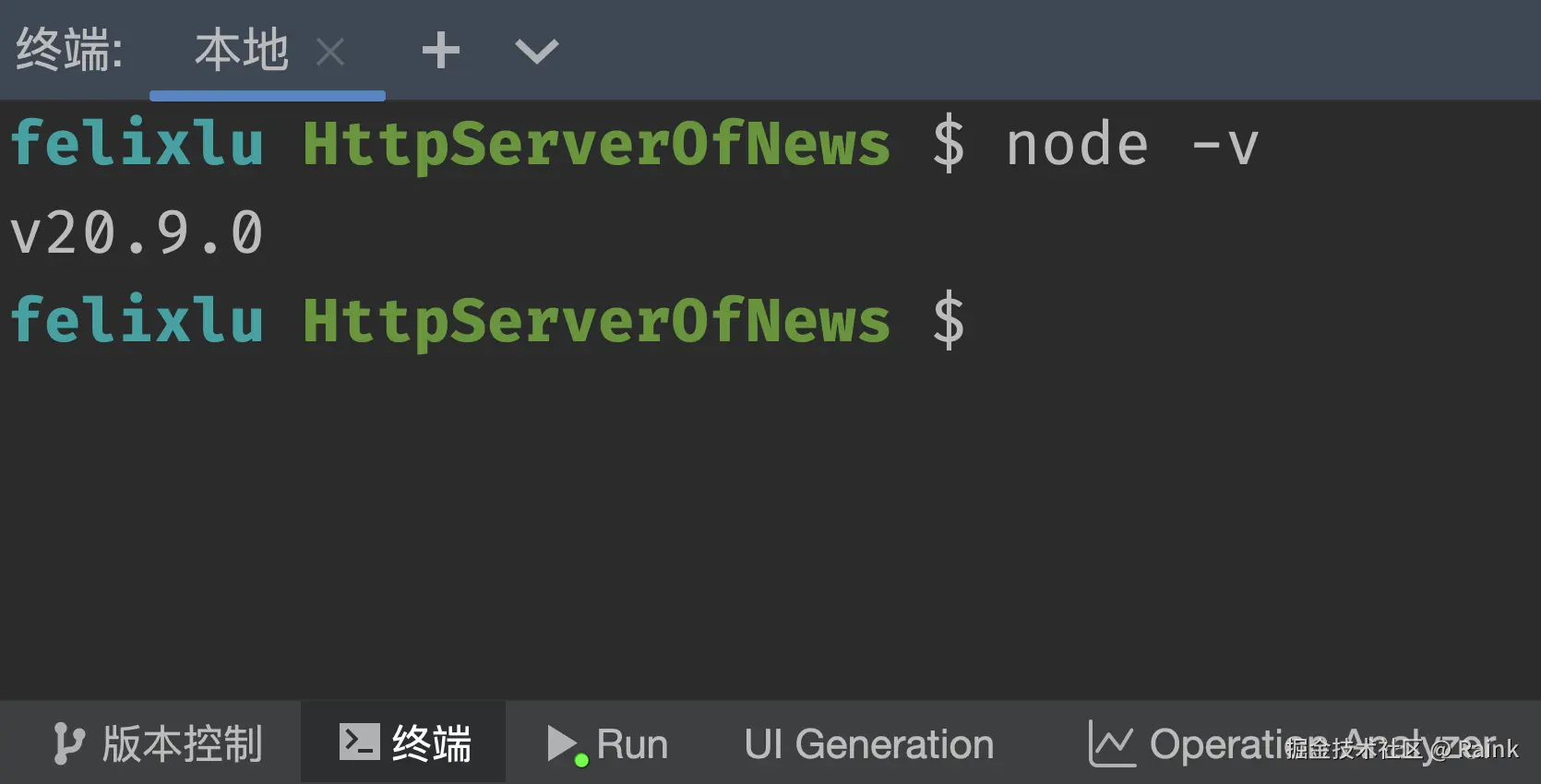Screen dimensions: 1541x784
Task: Click the green status dot on Run icon
Action: 581,761
